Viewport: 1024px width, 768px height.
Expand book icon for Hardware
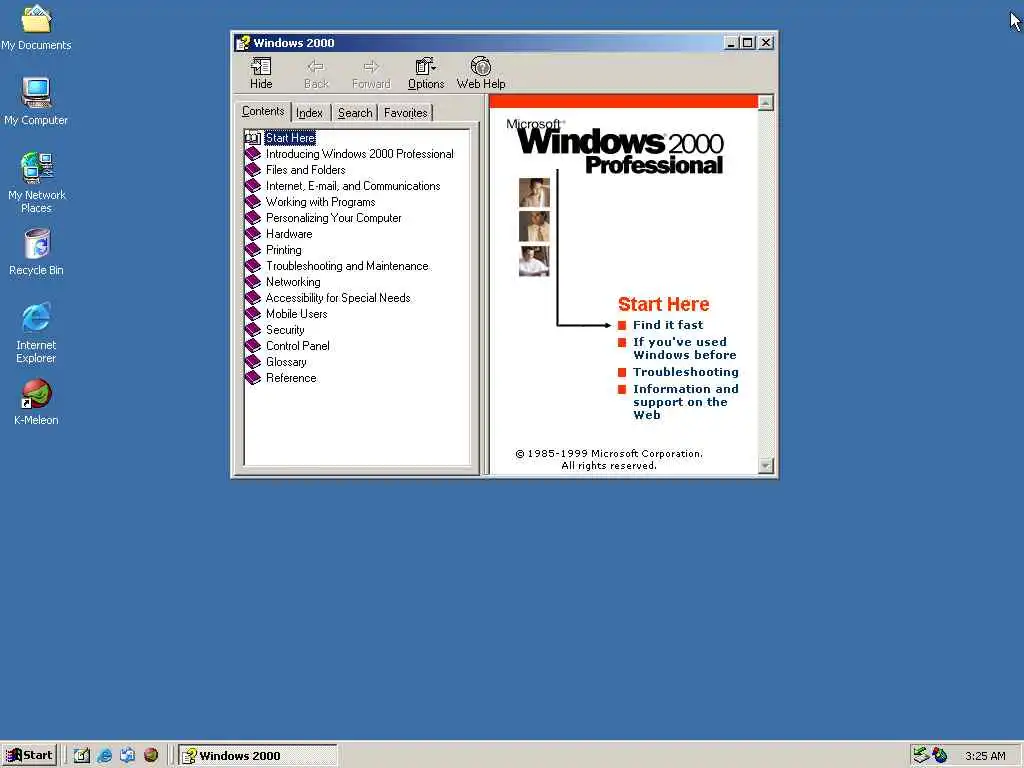[x=253, y=234]
